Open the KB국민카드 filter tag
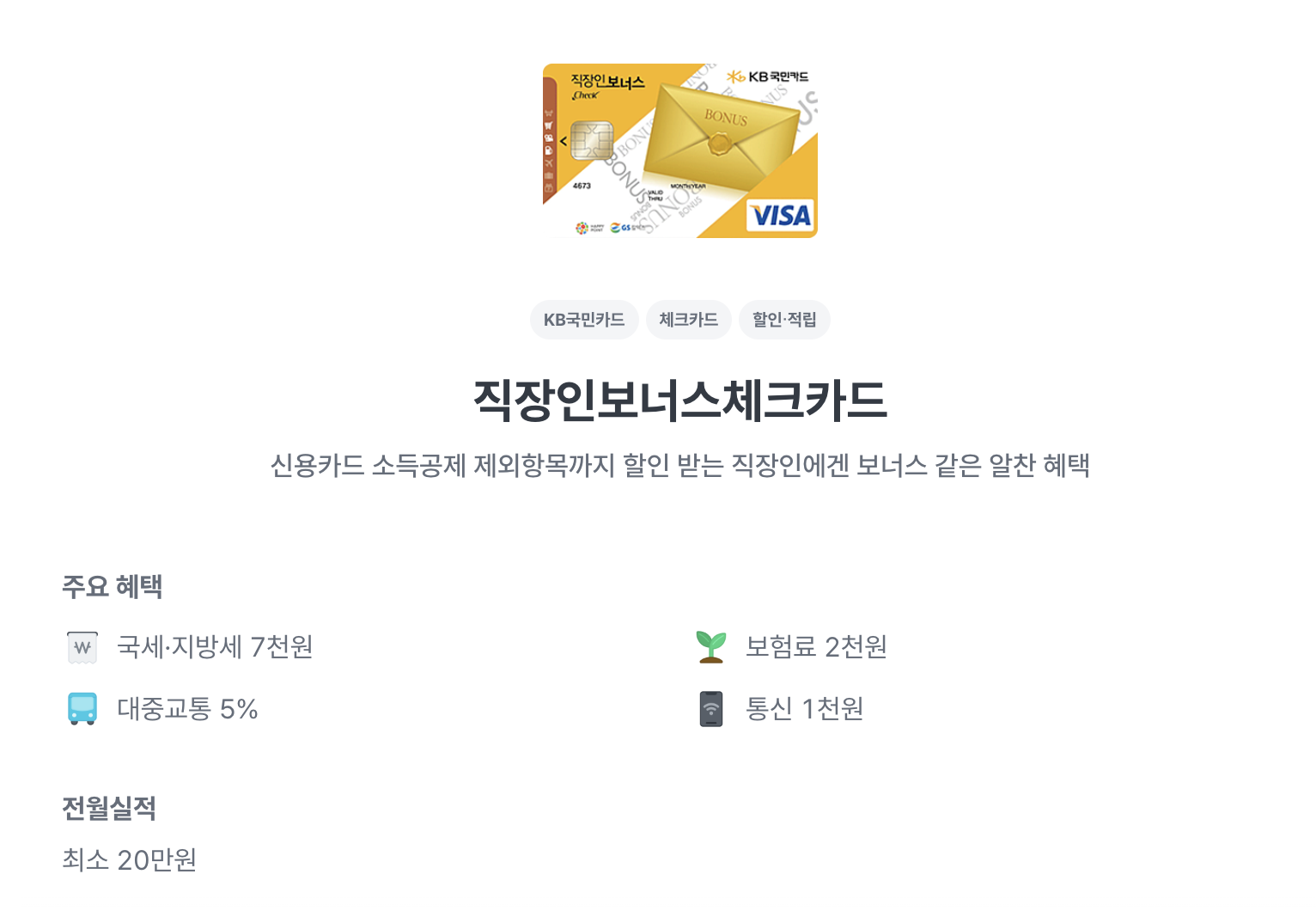 (584, 319)
